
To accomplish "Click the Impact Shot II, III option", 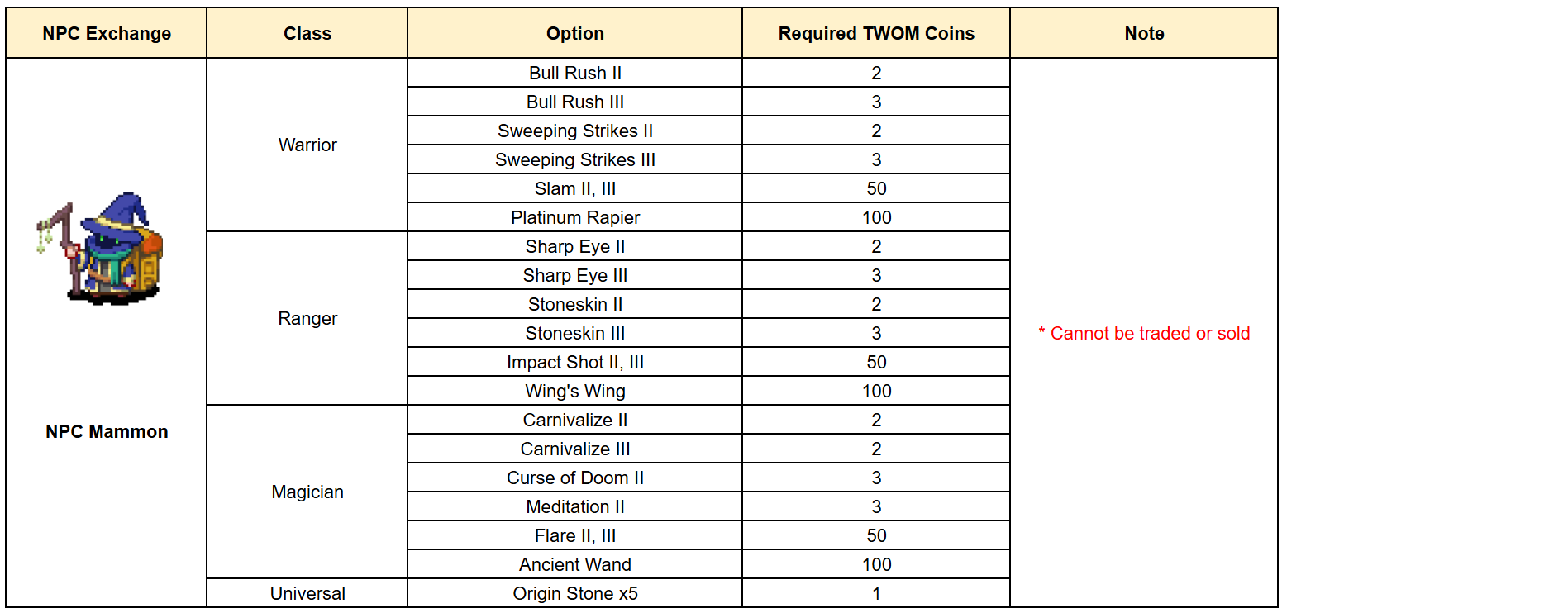I will [x=575, y=362].
